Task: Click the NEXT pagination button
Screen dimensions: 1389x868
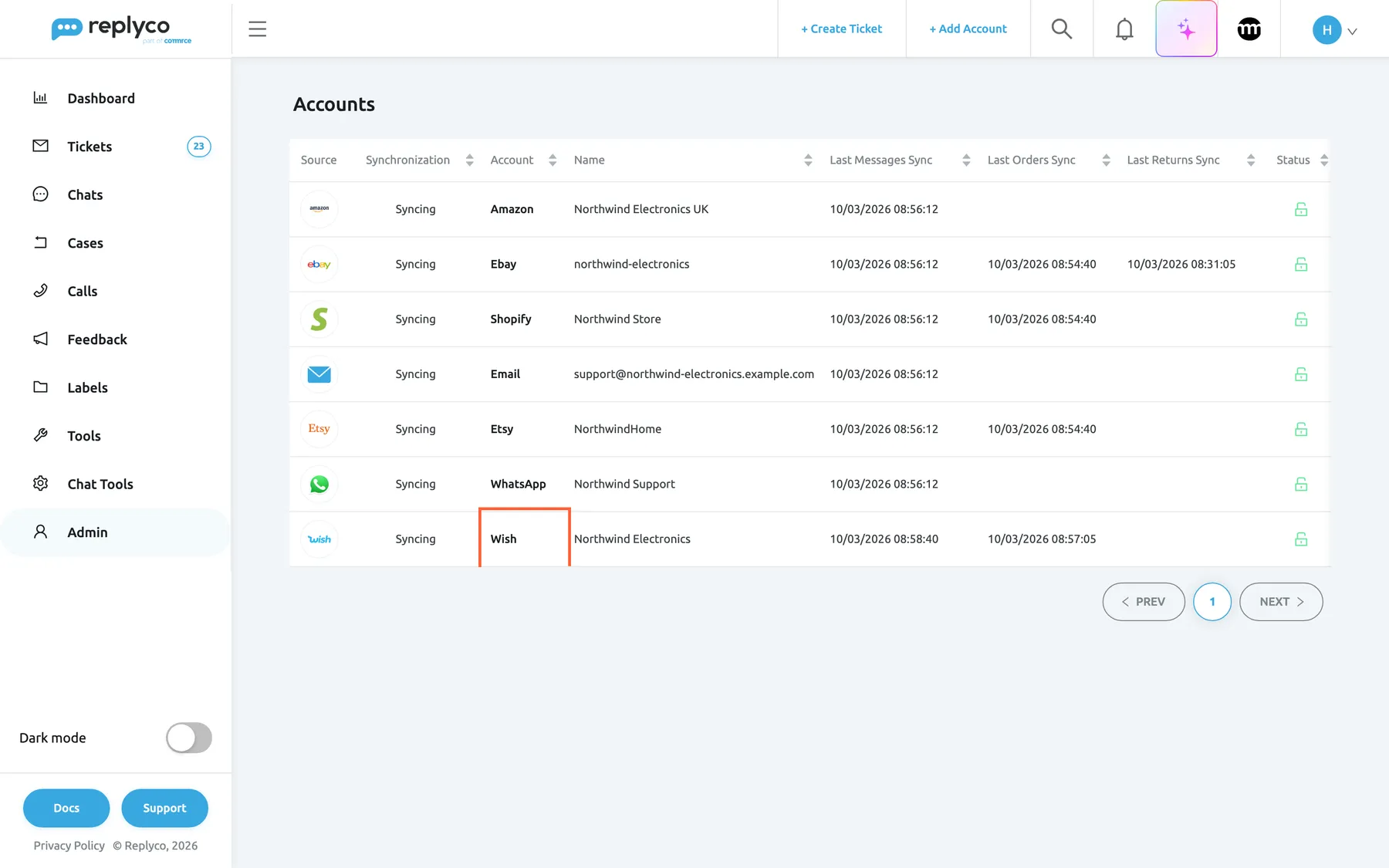Action: tap(1281, 602)
